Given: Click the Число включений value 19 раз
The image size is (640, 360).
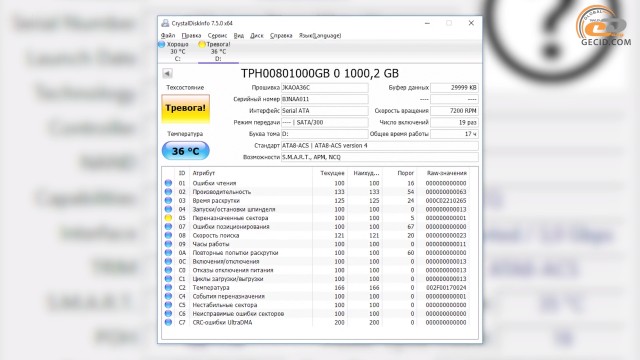Looking at the screenshot, I should [x=454, y=122].
